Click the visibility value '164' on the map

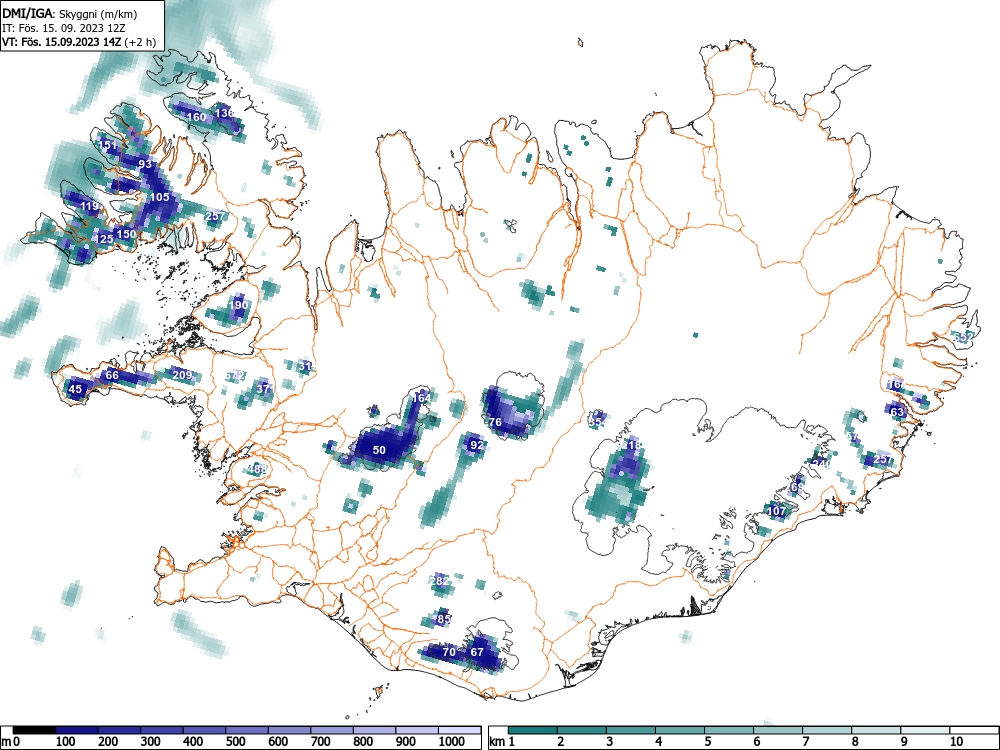422,398
